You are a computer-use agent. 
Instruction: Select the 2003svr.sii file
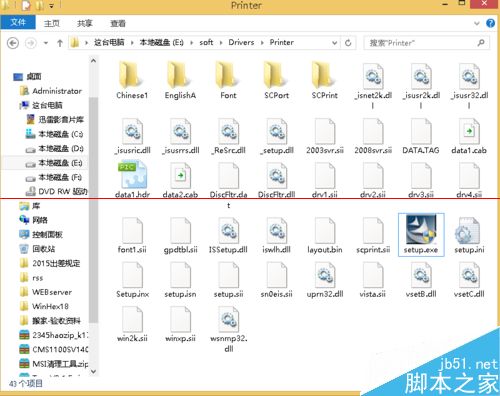coord(325,136)
